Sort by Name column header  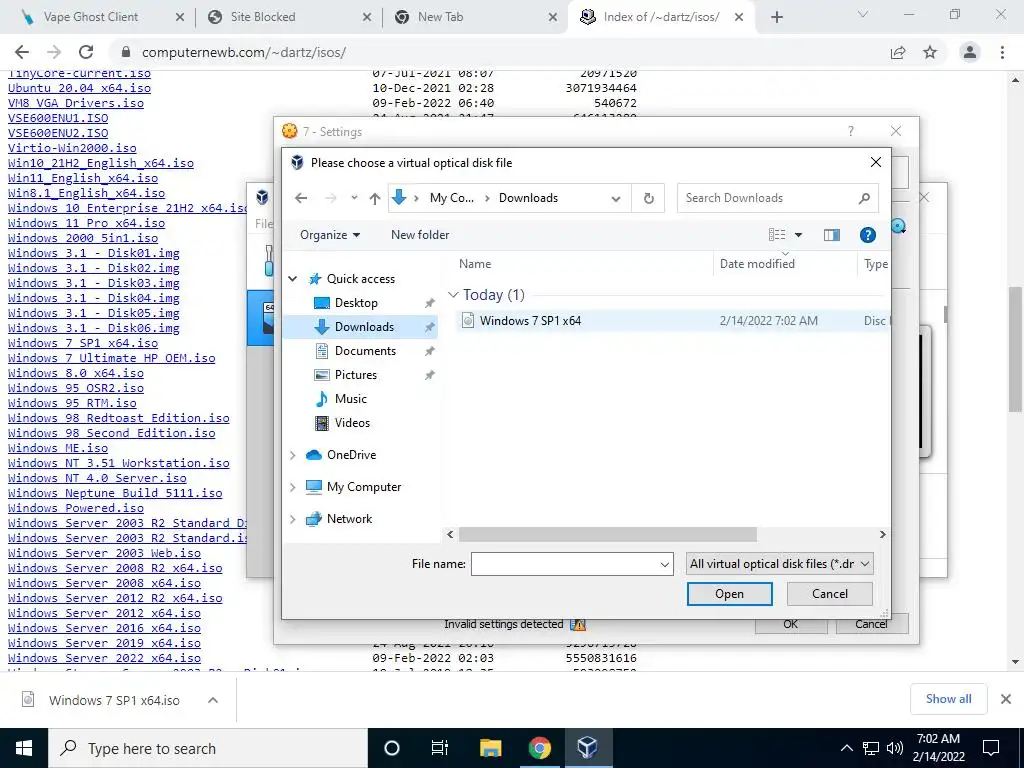[475, 264]
